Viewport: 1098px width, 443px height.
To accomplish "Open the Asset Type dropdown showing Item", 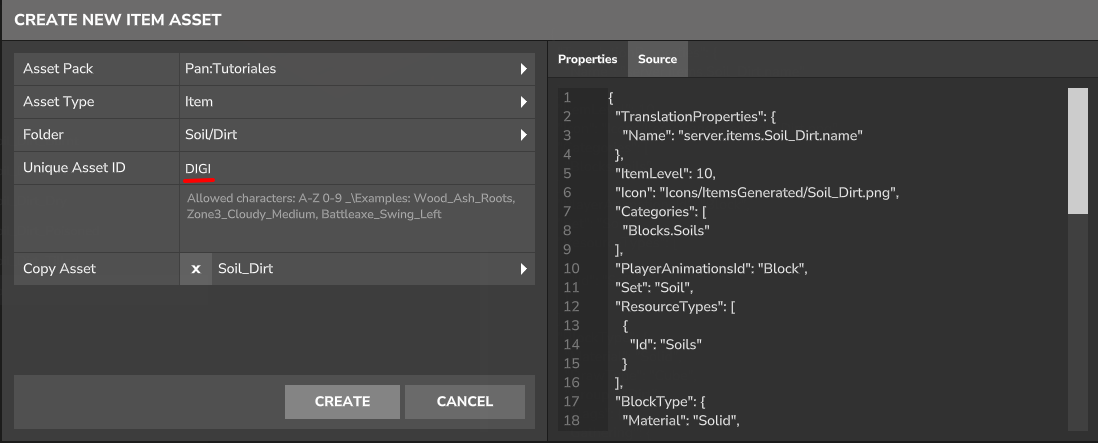I will tap(350, 102).
